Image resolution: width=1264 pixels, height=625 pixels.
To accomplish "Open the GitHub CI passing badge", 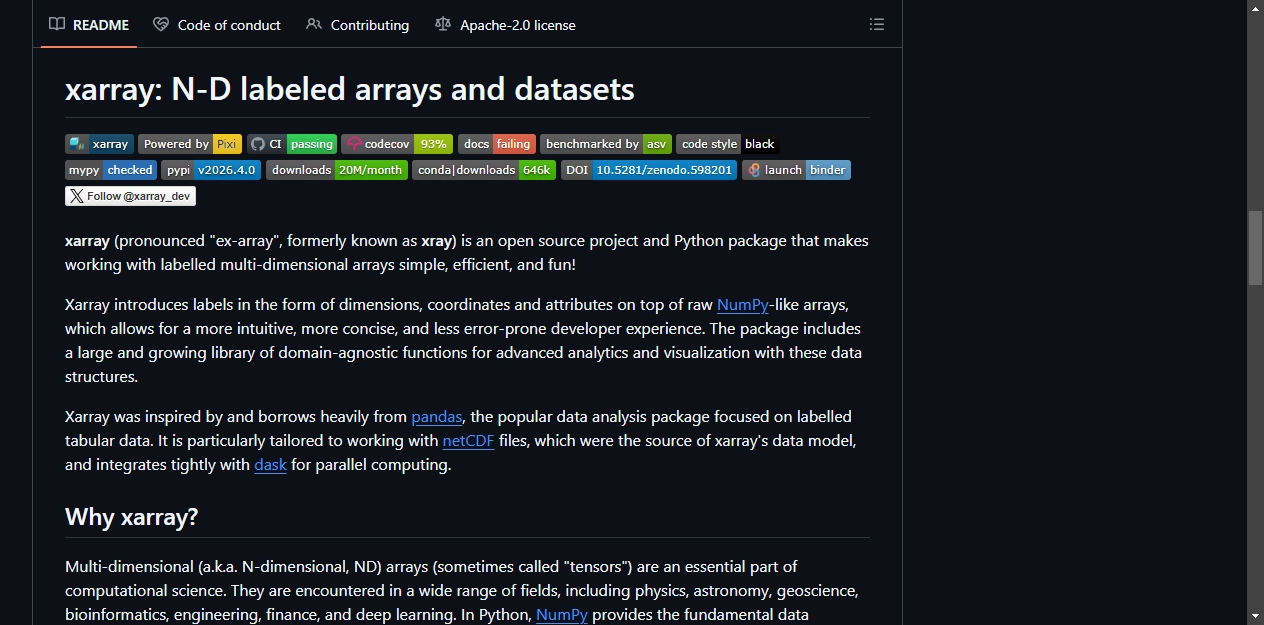I will (x=292, y=144).
